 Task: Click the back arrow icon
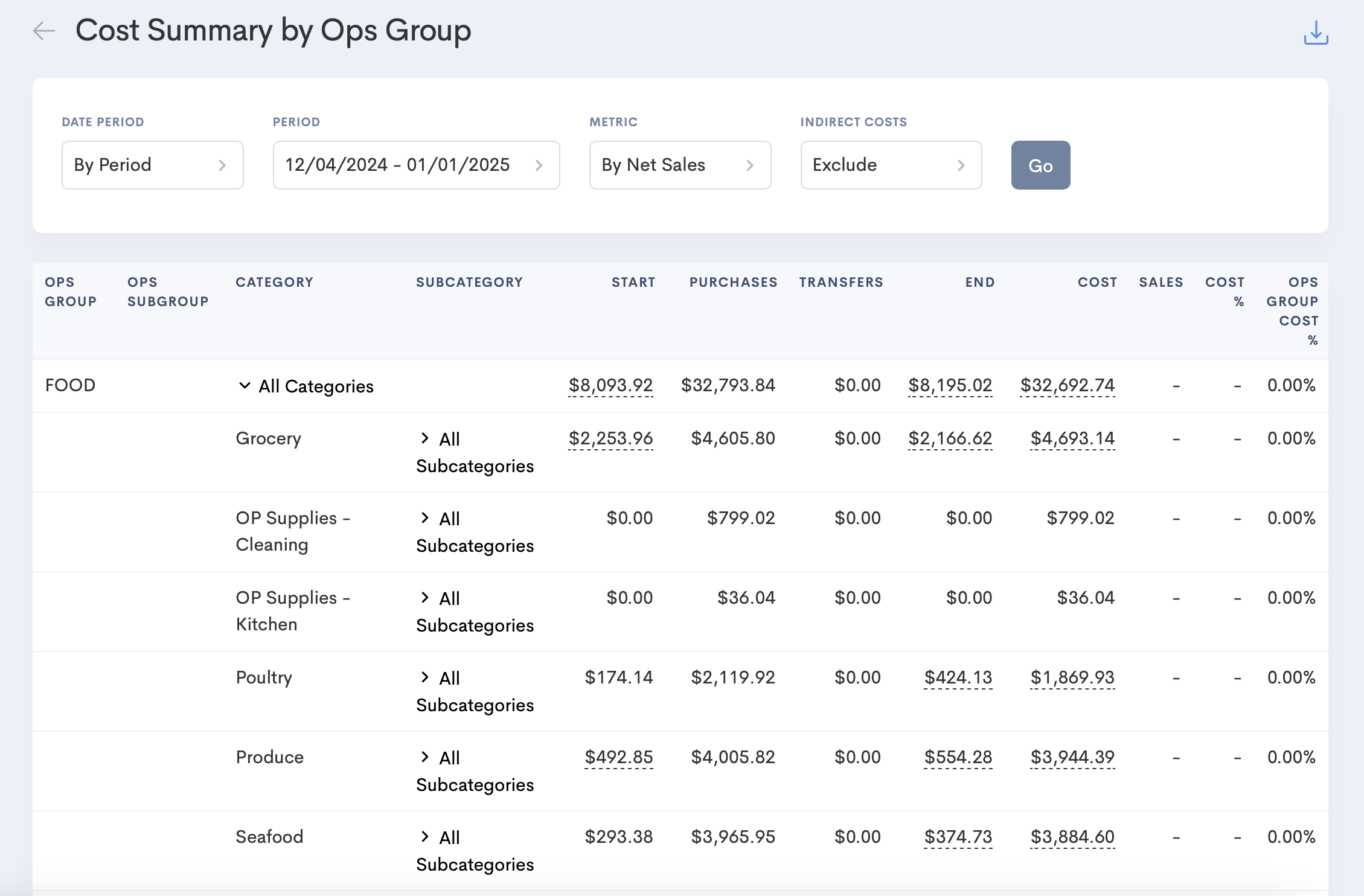pos(43,31)
